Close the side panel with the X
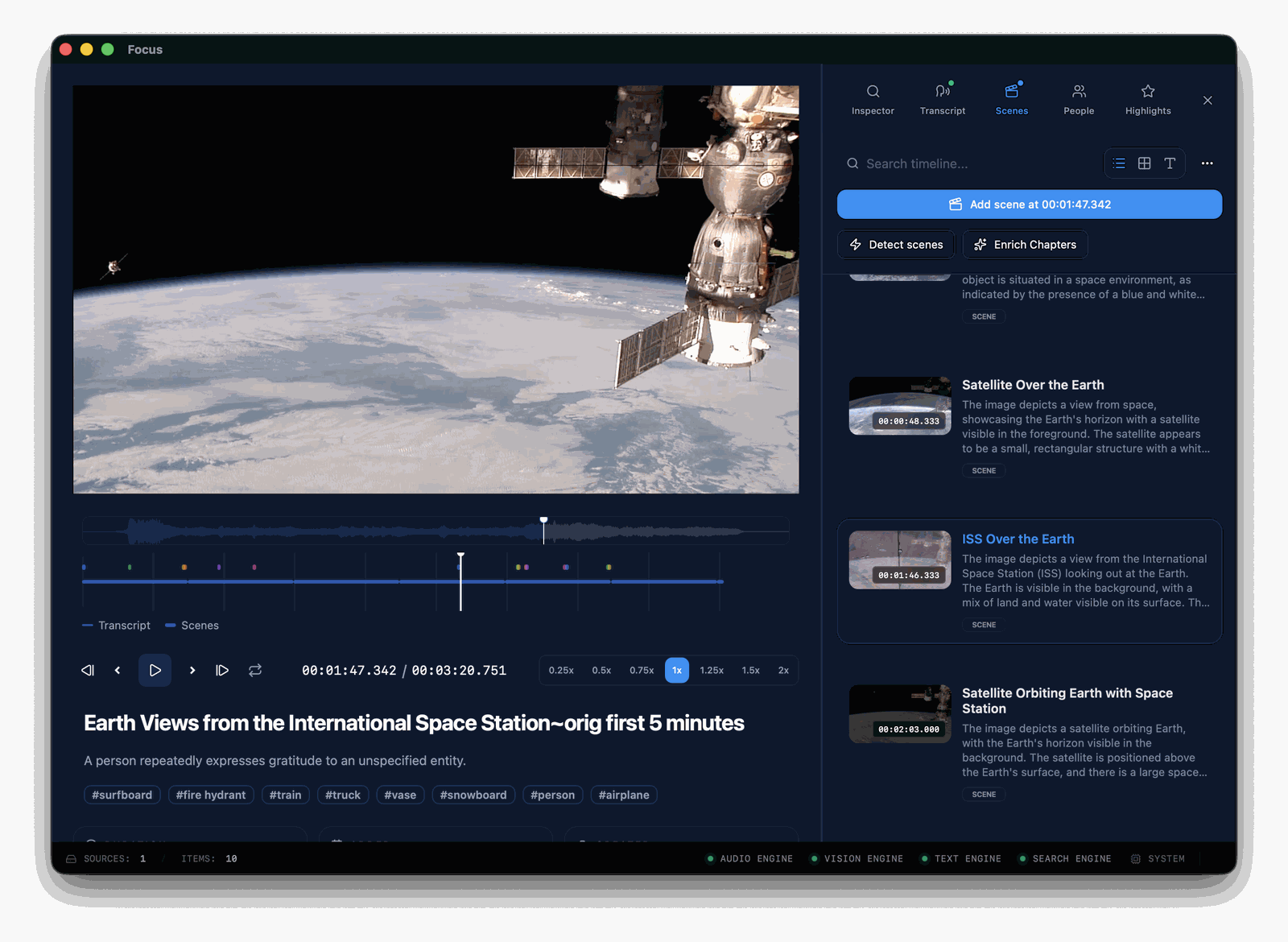Viewport: 1288px width, 942px height. pyautogui.click(x=1207, y=101)
